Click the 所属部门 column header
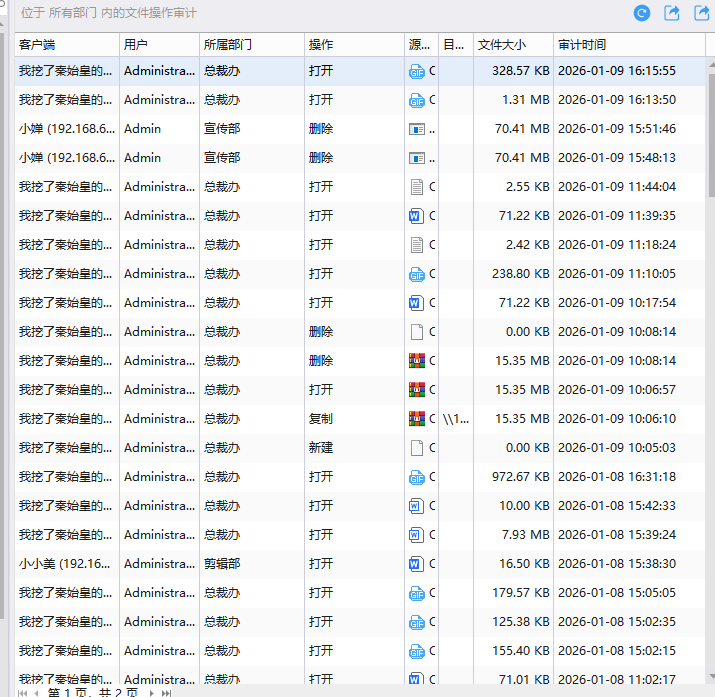The height and width of the screenshot is (697, 715). pyautogui.click(x=251, y=45)
